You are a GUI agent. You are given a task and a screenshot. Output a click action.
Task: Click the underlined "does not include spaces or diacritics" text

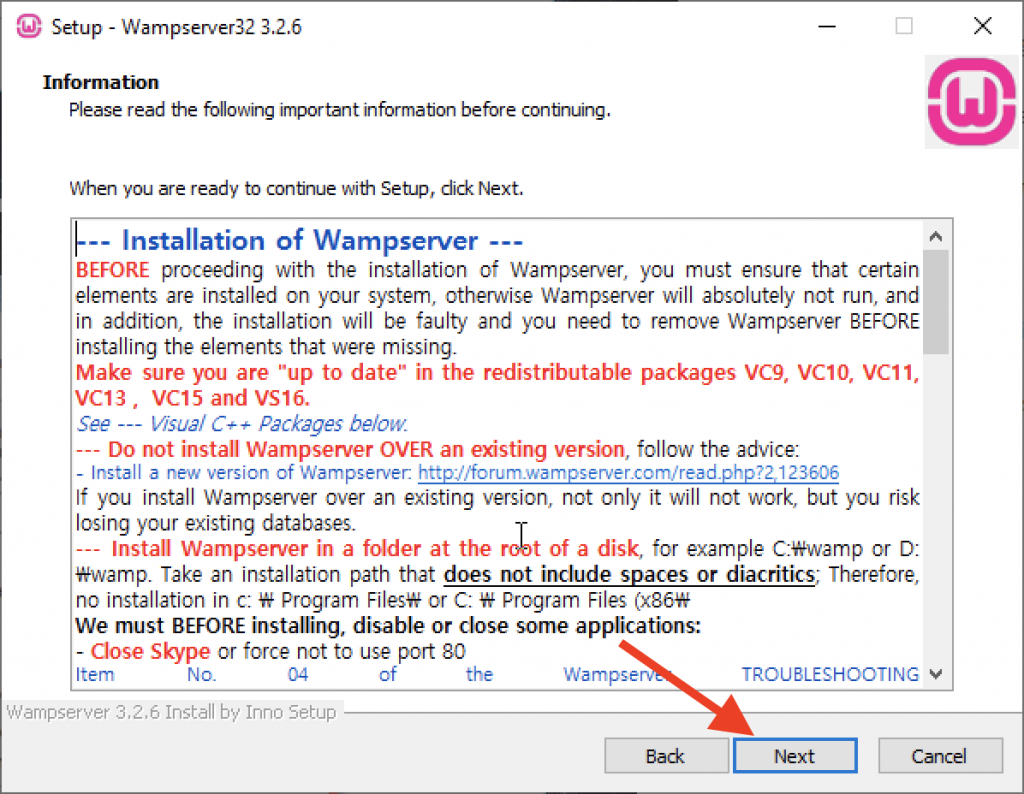629,575
